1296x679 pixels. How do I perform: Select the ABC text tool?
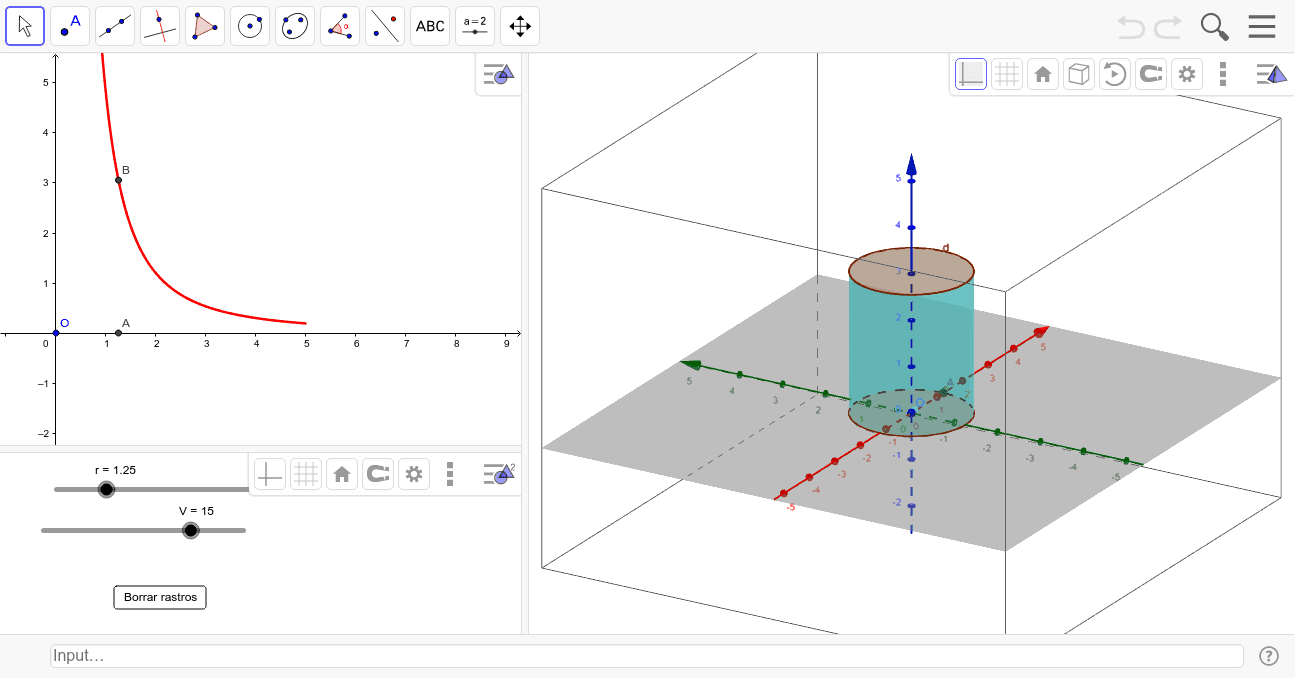click(x=429, y=25)
